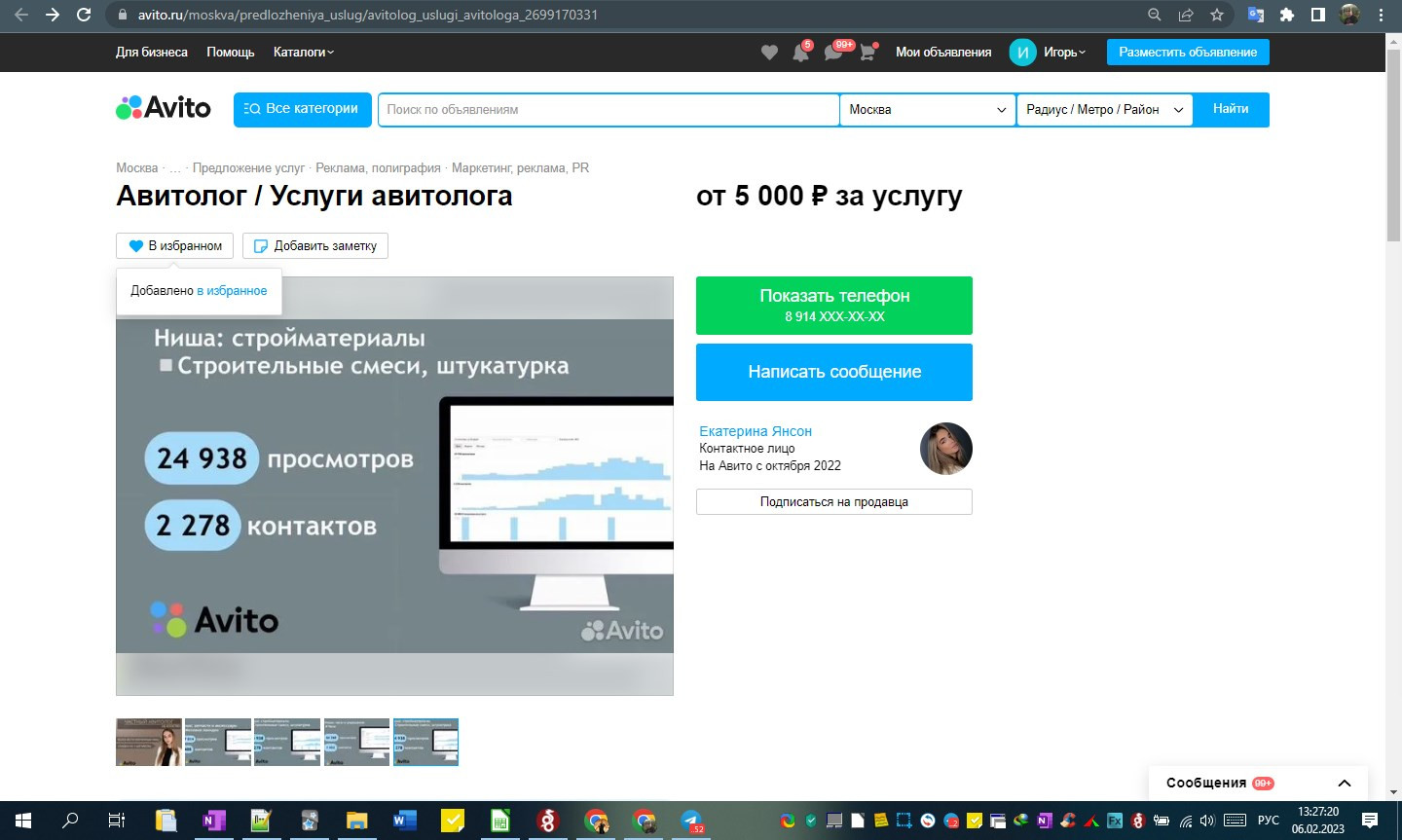Open the Windows Start menu
The width and height of the screenshot is (1402, 840).
coord(23,821)
